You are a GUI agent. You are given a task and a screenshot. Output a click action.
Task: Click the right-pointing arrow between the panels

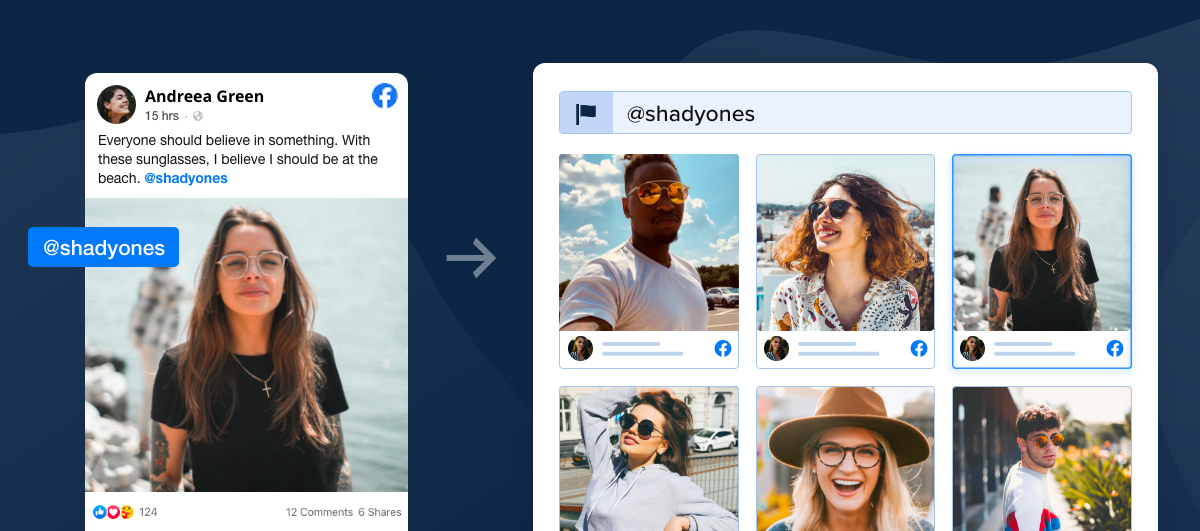[x=471, y=258]
